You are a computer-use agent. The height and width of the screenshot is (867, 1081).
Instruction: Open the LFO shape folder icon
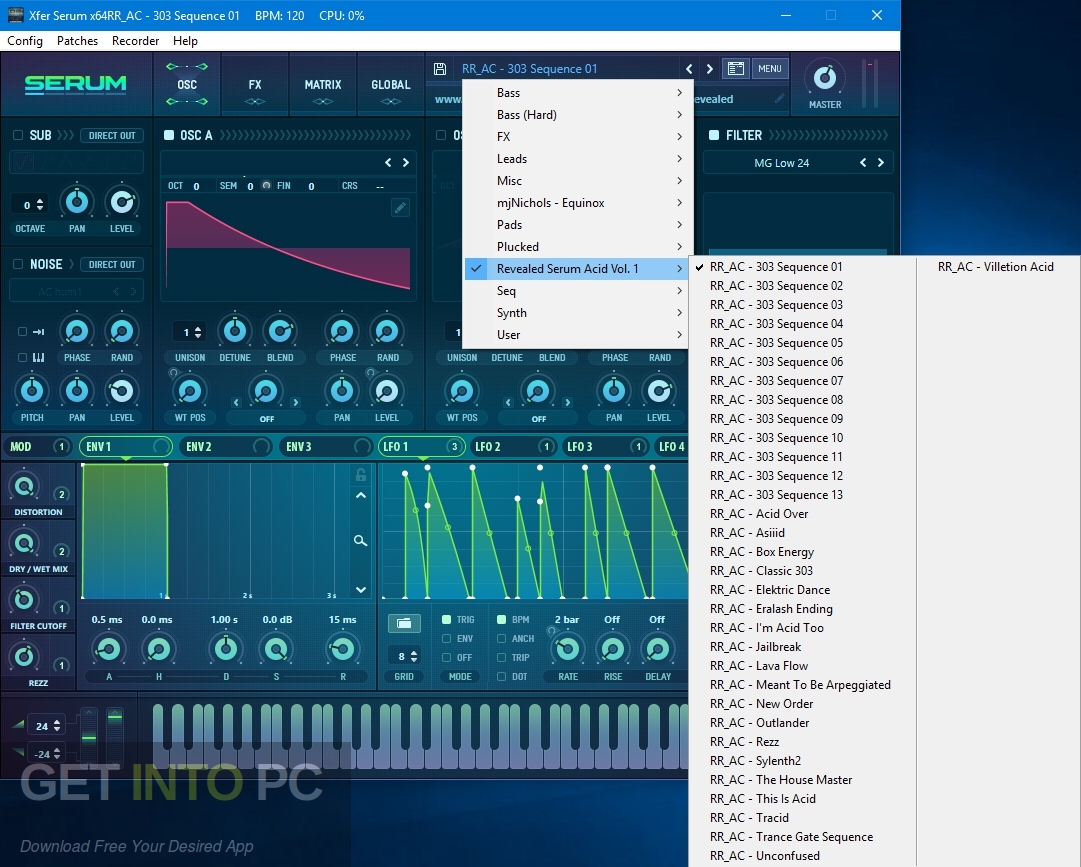pos(404,624)
